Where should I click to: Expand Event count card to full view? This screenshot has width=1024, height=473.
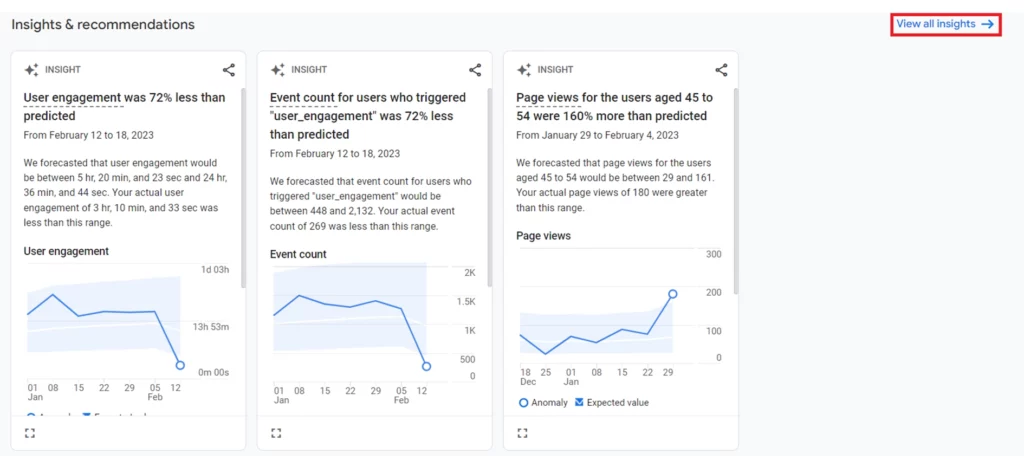(276, 433)
